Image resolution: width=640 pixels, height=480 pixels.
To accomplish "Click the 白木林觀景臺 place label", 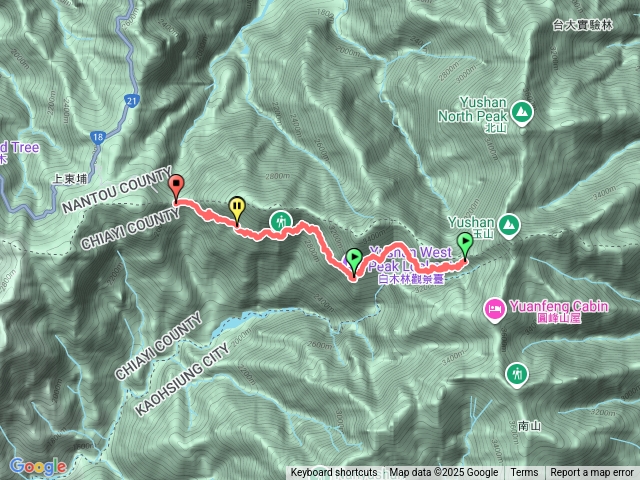I will click(x=411, y=279).
